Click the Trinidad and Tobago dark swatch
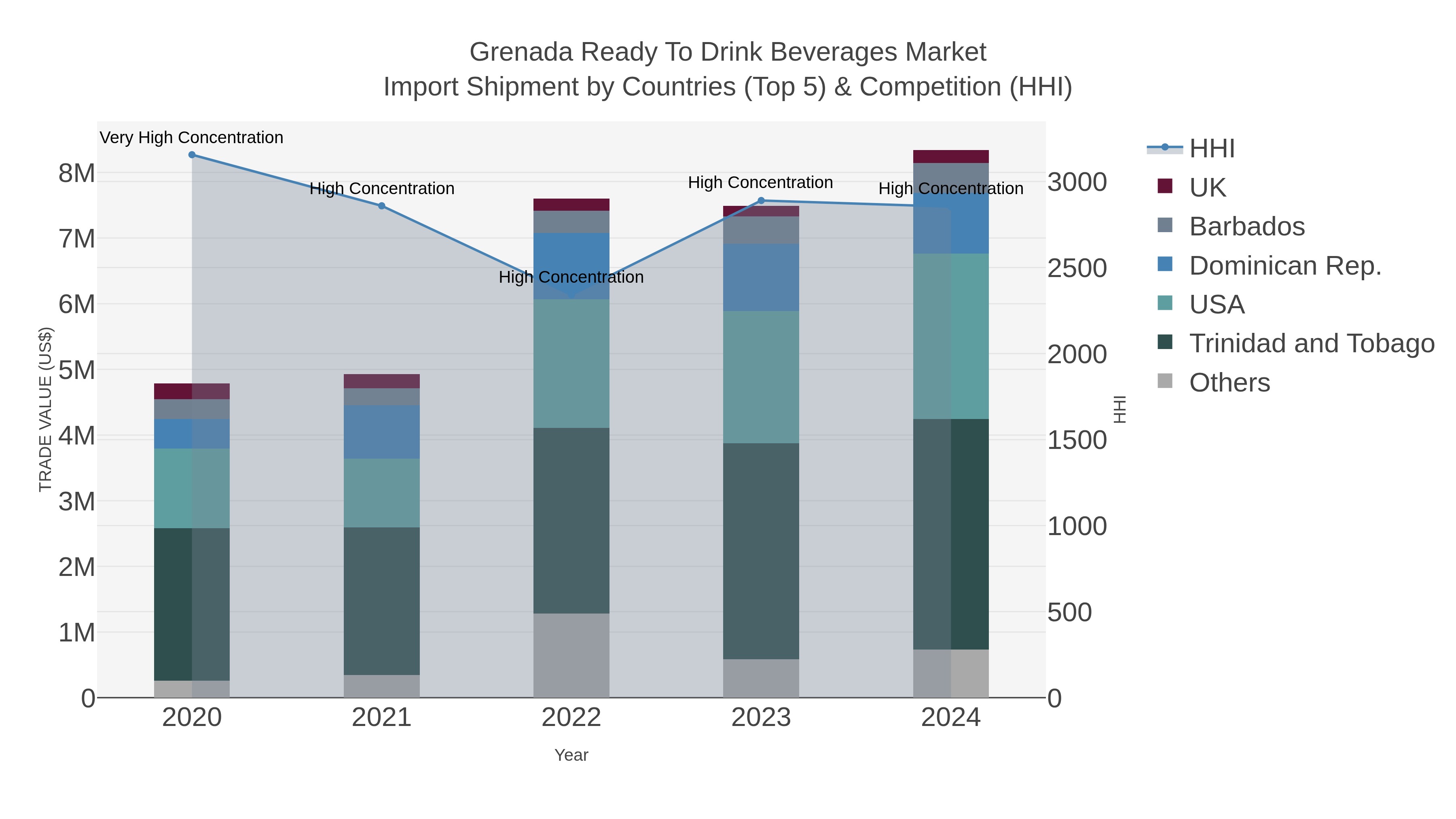 pos(1165,342)
